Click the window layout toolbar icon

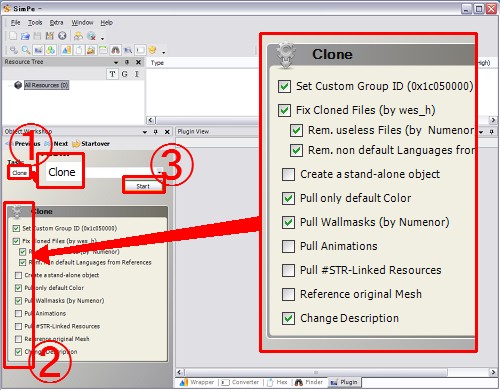(x=103, y=50)
